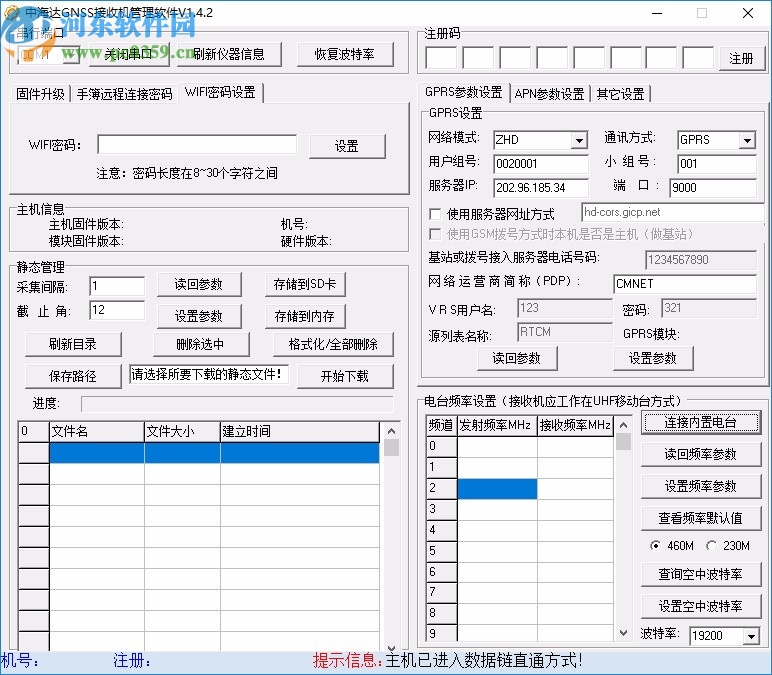Image resolution: width=772 pixels, height=675 pixels.
Task: Click the 服务器IP field
Action: [541, 188]
